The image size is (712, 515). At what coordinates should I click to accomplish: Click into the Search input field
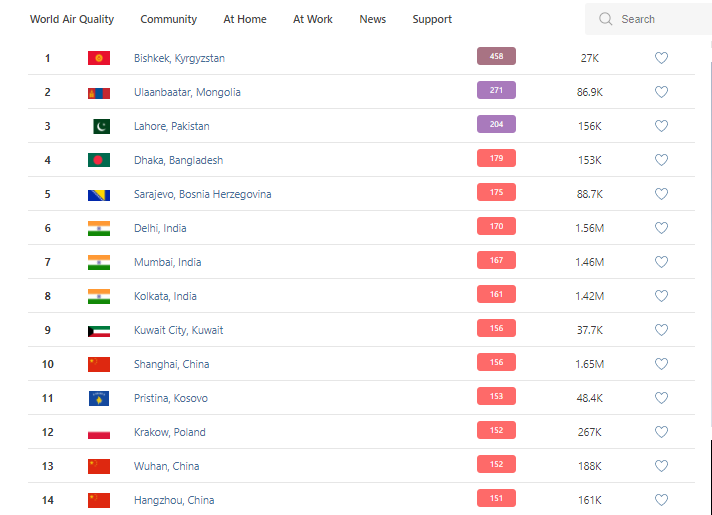coord(660,19)
